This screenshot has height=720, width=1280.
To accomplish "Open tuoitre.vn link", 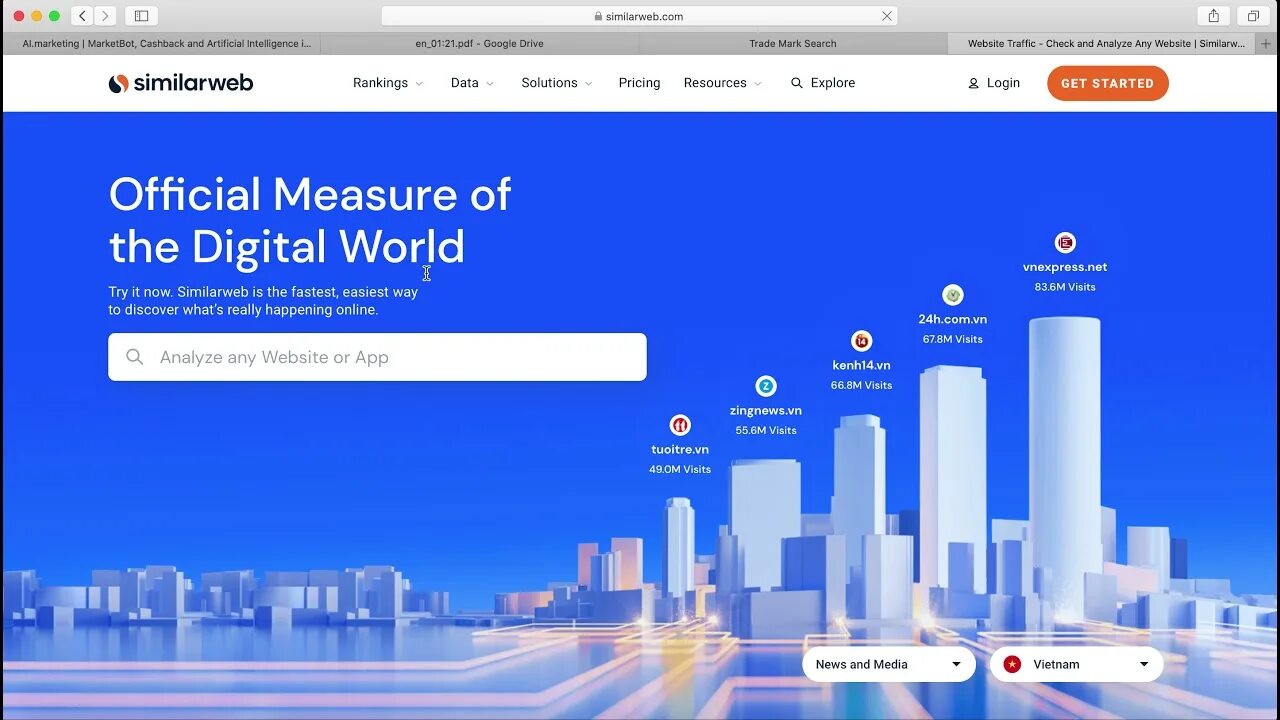I will (680, 449).
